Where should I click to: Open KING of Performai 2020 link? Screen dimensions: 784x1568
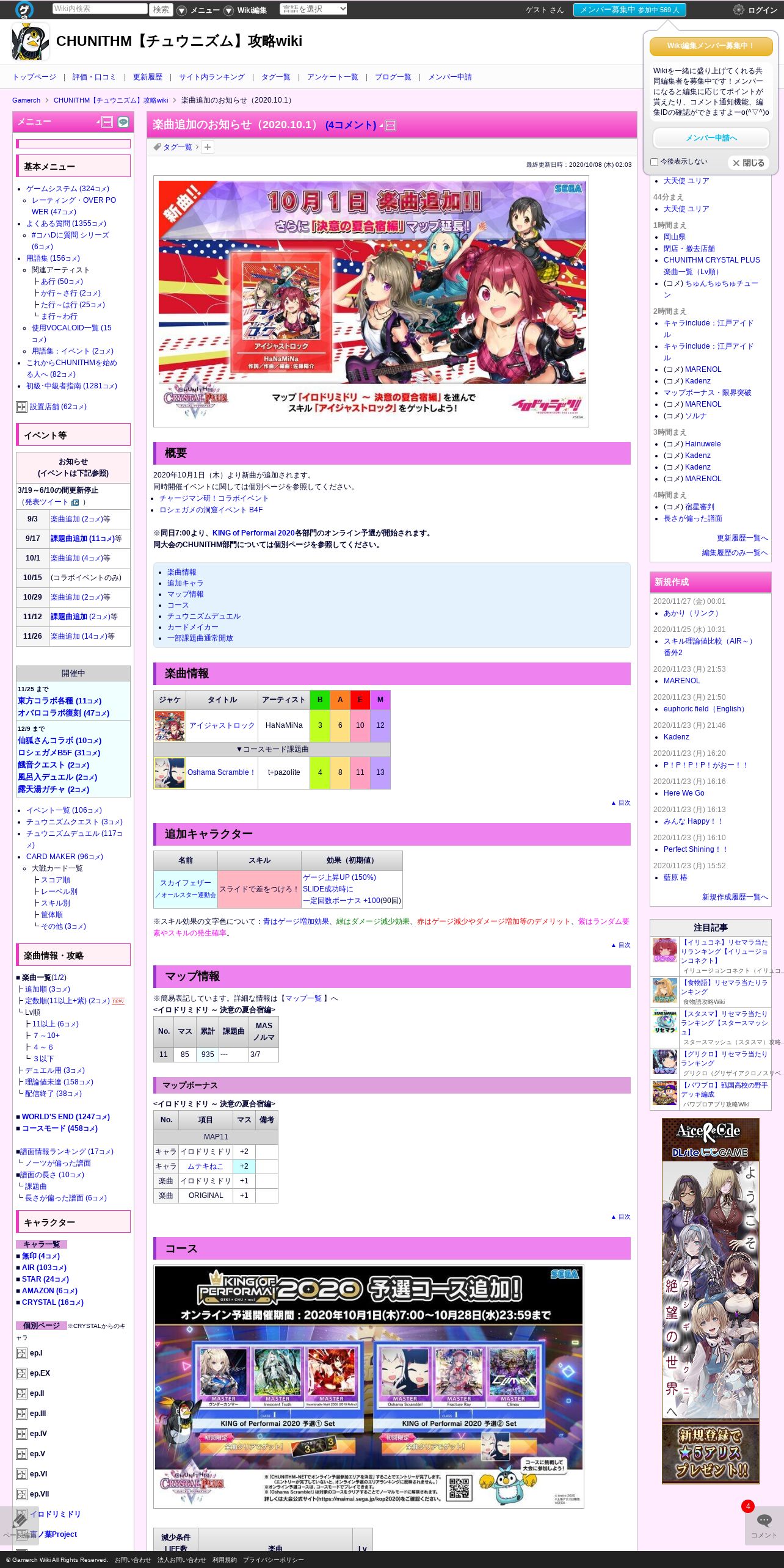(253, 534)
